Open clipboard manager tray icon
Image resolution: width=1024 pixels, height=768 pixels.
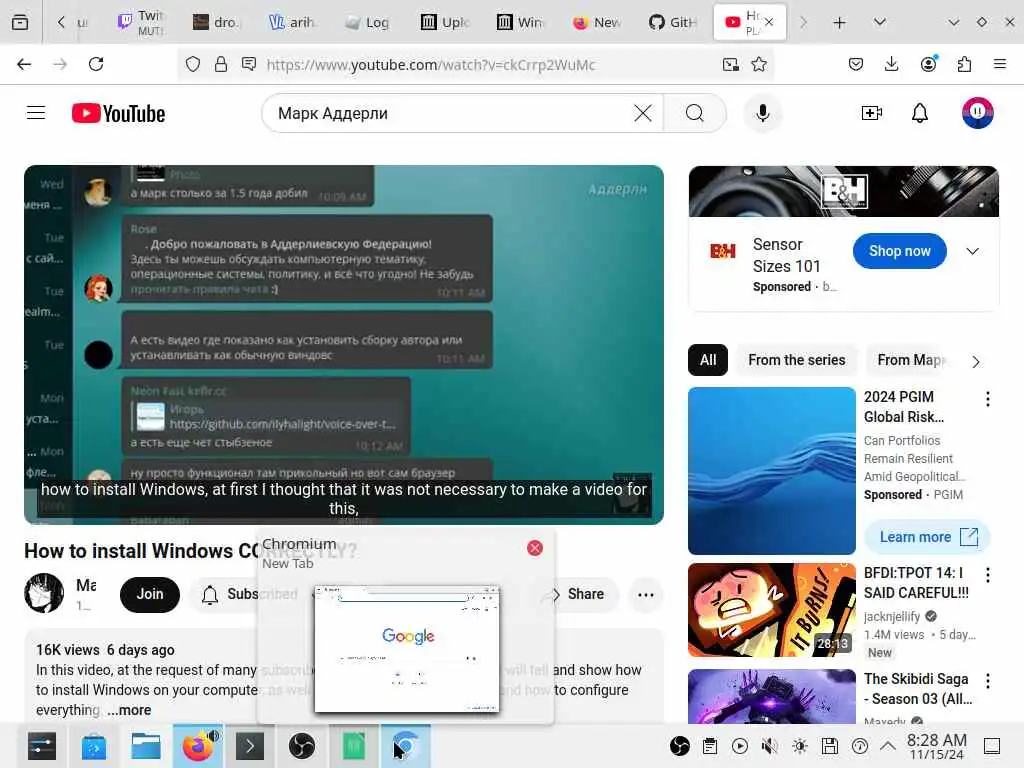pos(710,746)
